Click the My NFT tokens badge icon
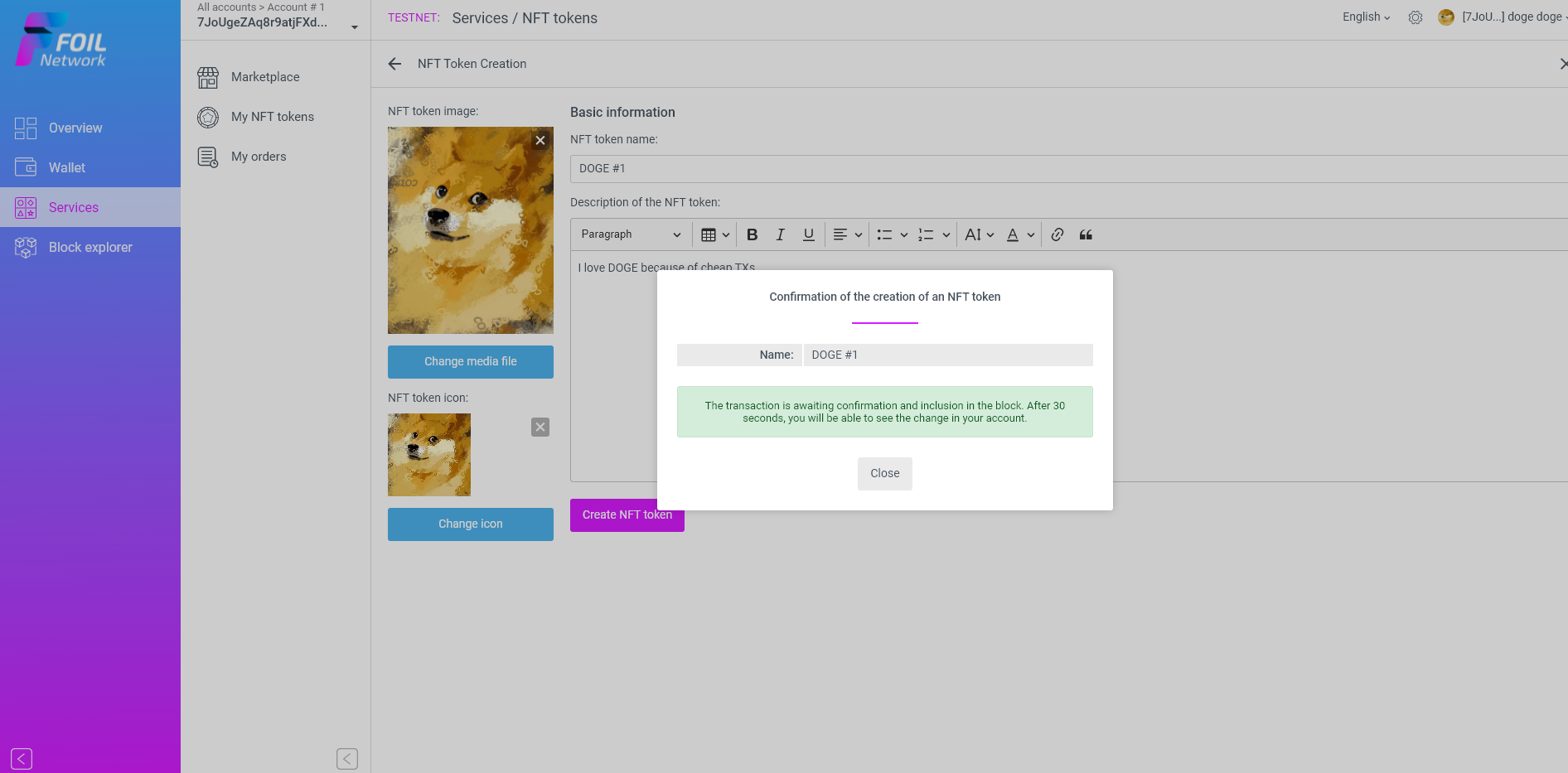Image resolution: width=1568 pixels, height=773 pixels. coord(208,117)
